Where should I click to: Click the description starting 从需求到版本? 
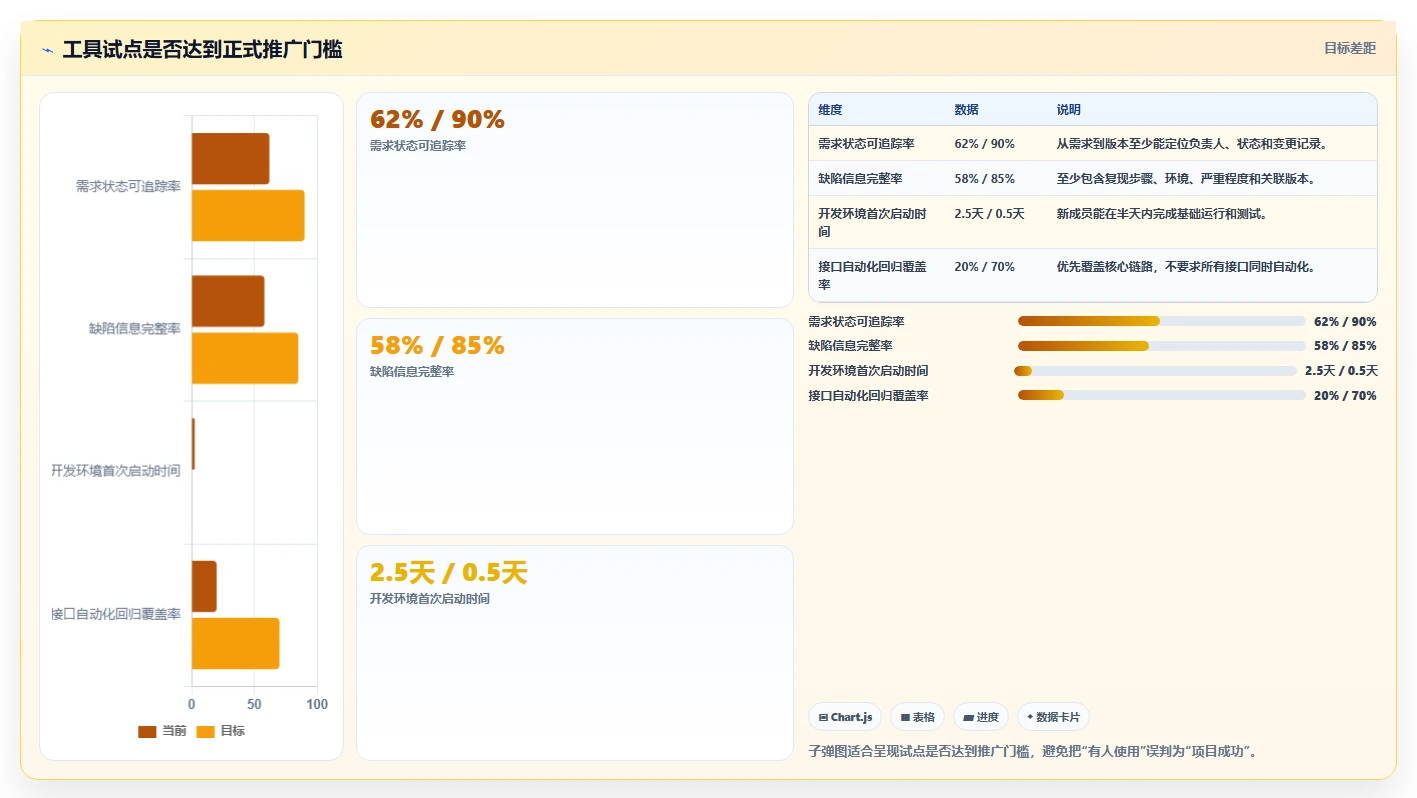(x=1192, y=144)
